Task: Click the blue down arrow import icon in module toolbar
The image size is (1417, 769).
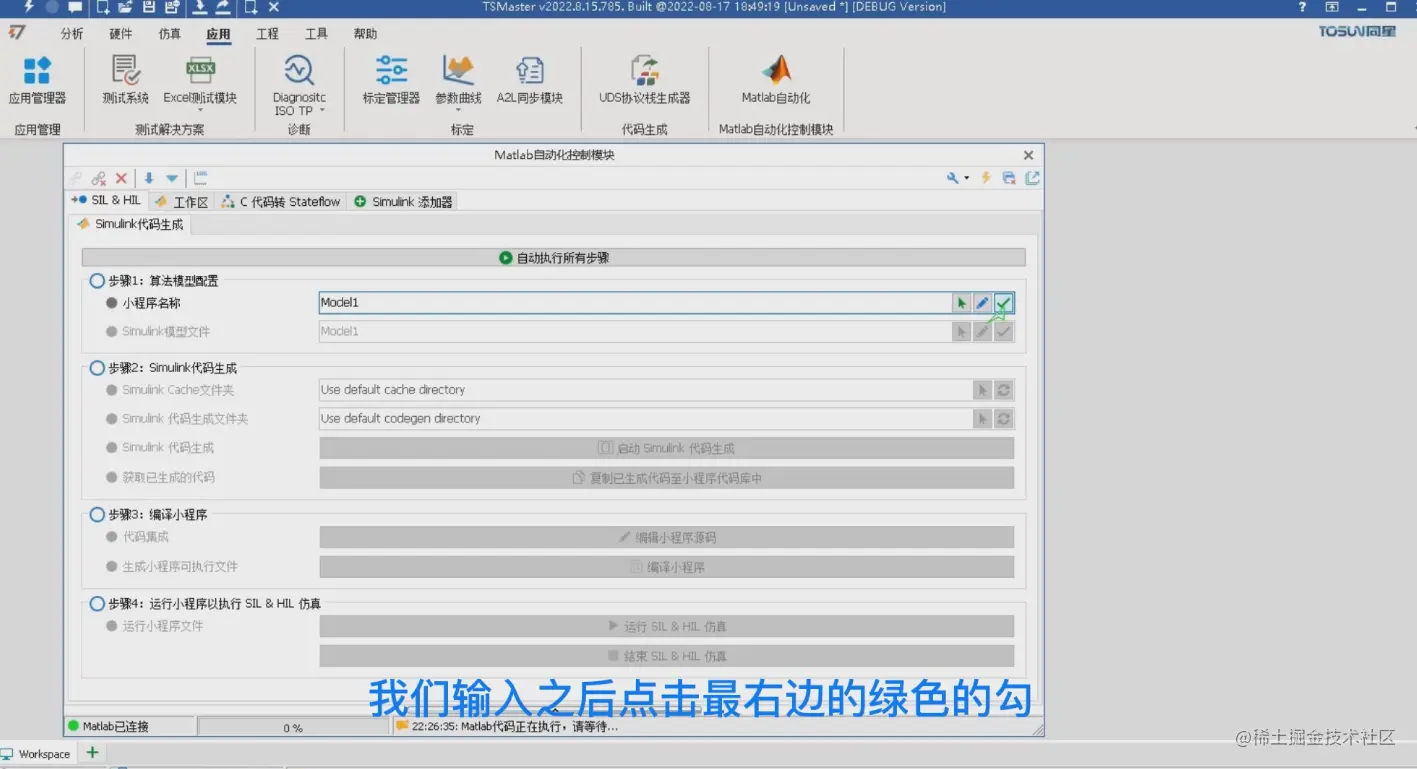Action: click(149, 178)
